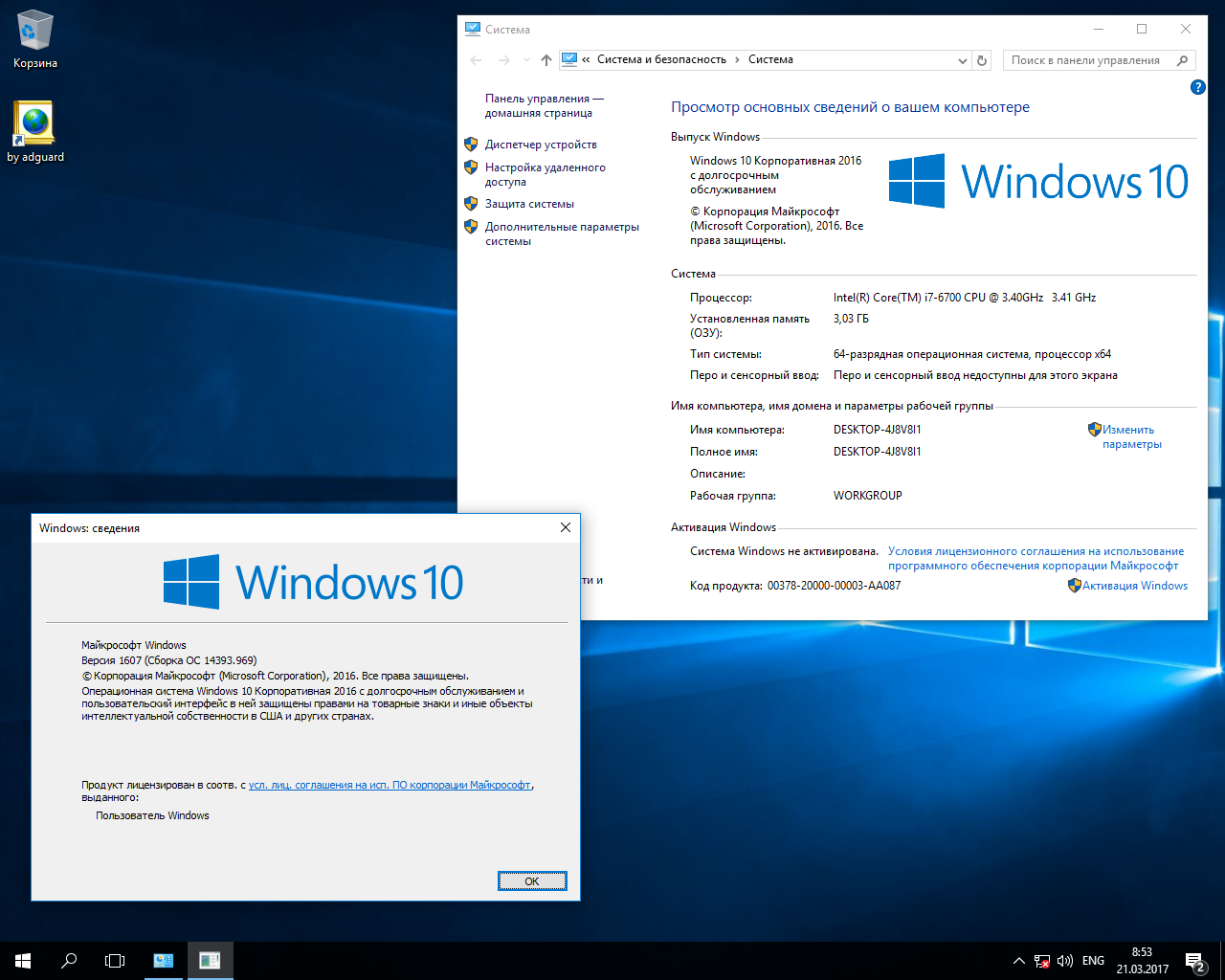
Task: Open the license terms link in activation section
Action: (x=1036, y=558)
